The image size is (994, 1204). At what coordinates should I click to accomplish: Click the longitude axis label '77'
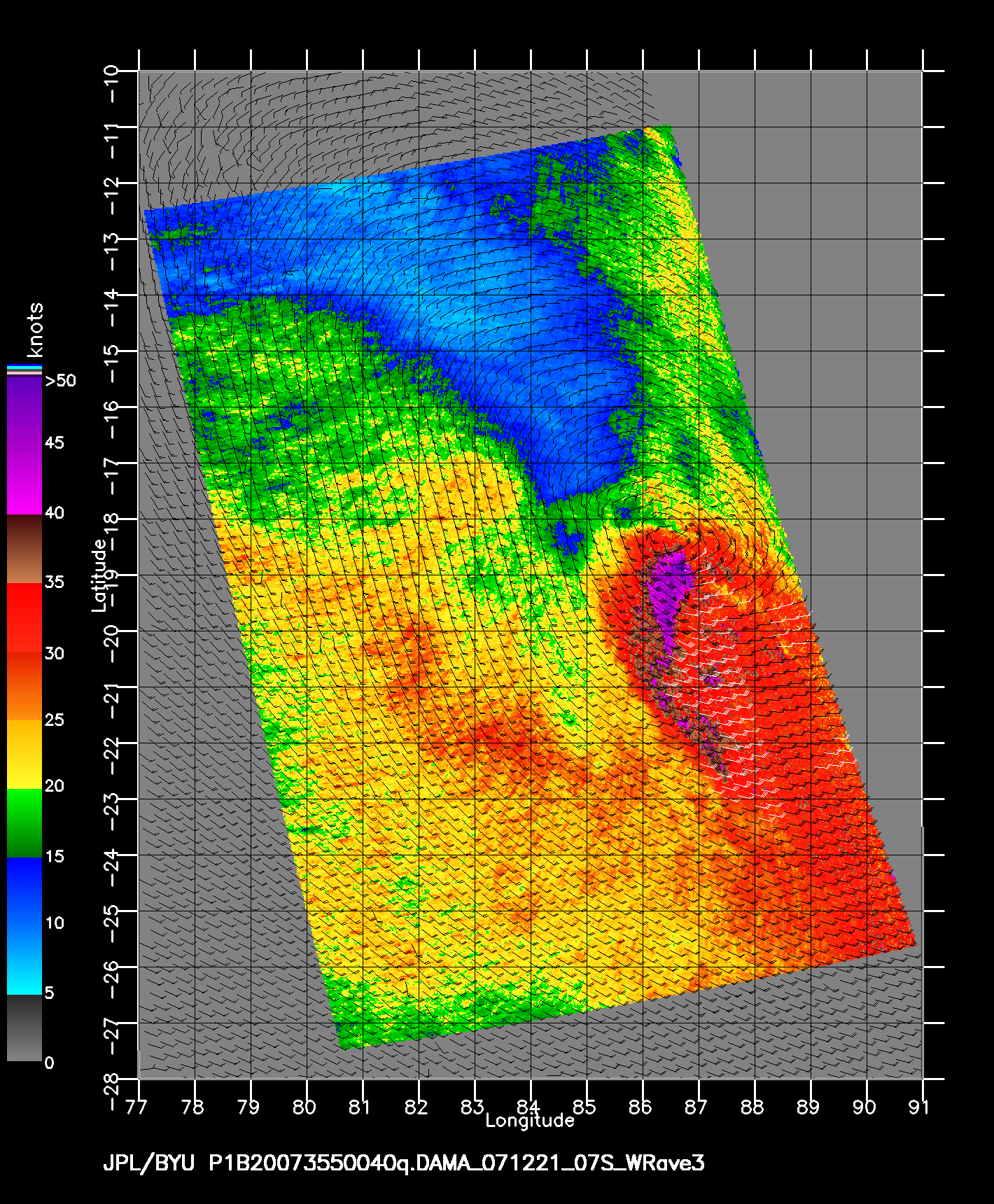pyautogui.click(x=136, y=1107)
